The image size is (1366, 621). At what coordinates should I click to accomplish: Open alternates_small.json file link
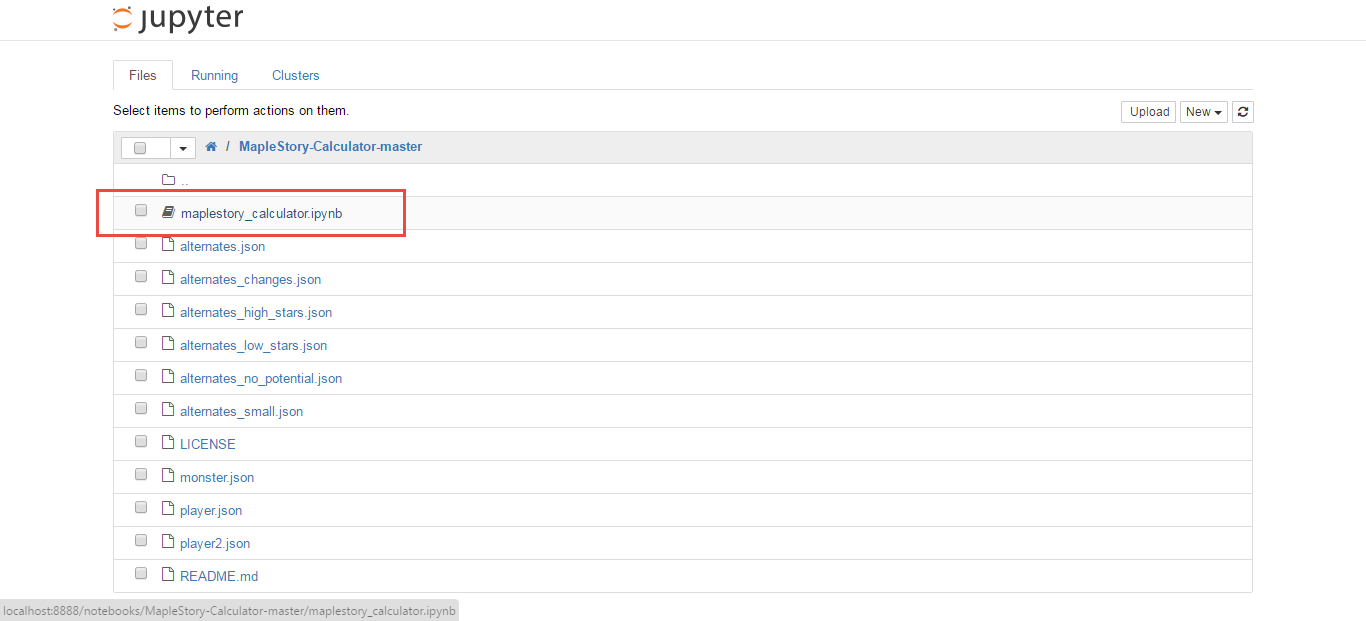tap(241, 411)
